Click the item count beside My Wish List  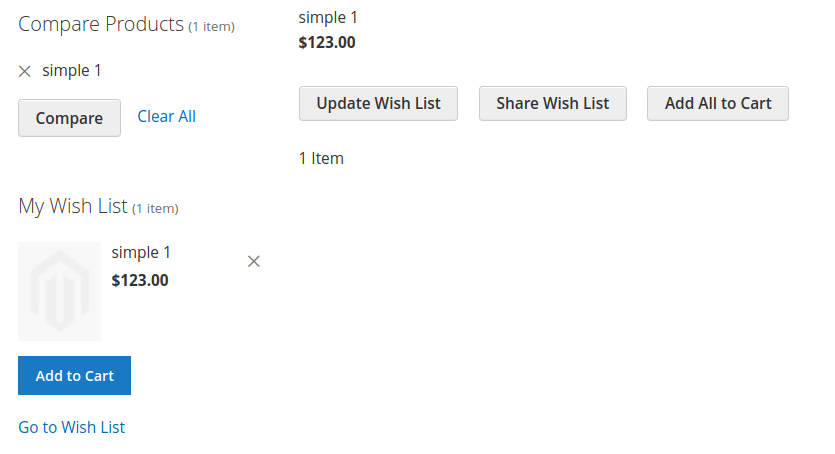click(x=155, y=209)
